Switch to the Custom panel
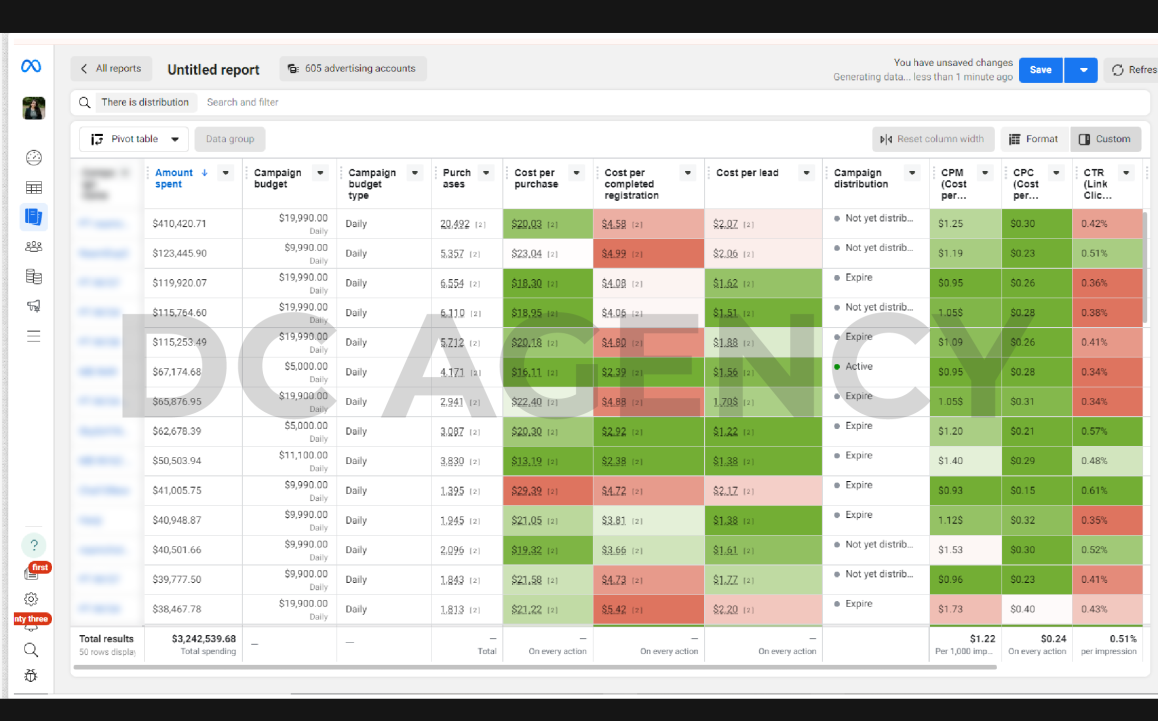This screenshot has width=1158, height=721. tap(1106, 139)
